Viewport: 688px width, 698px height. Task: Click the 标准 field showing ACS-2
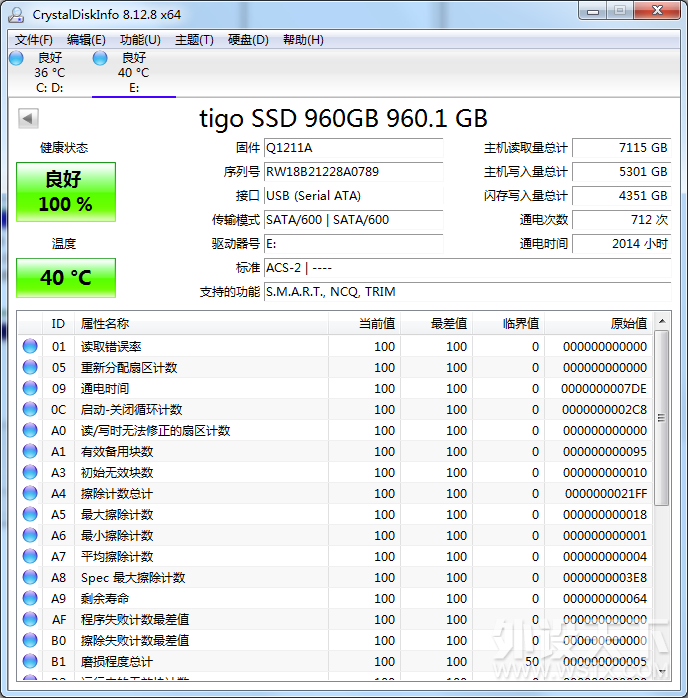point(467,268)
